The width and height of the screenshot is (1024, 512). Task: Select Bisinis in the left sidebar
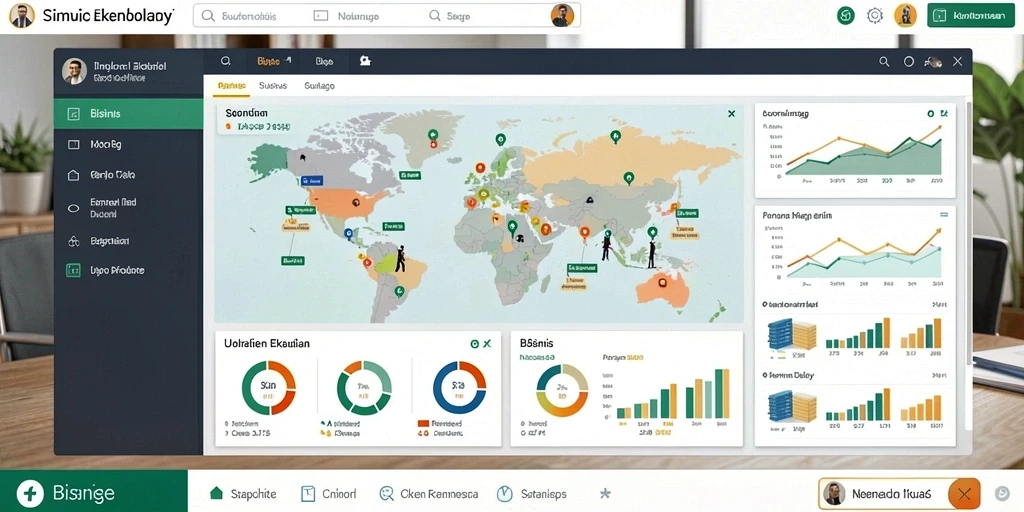[129, 114]
